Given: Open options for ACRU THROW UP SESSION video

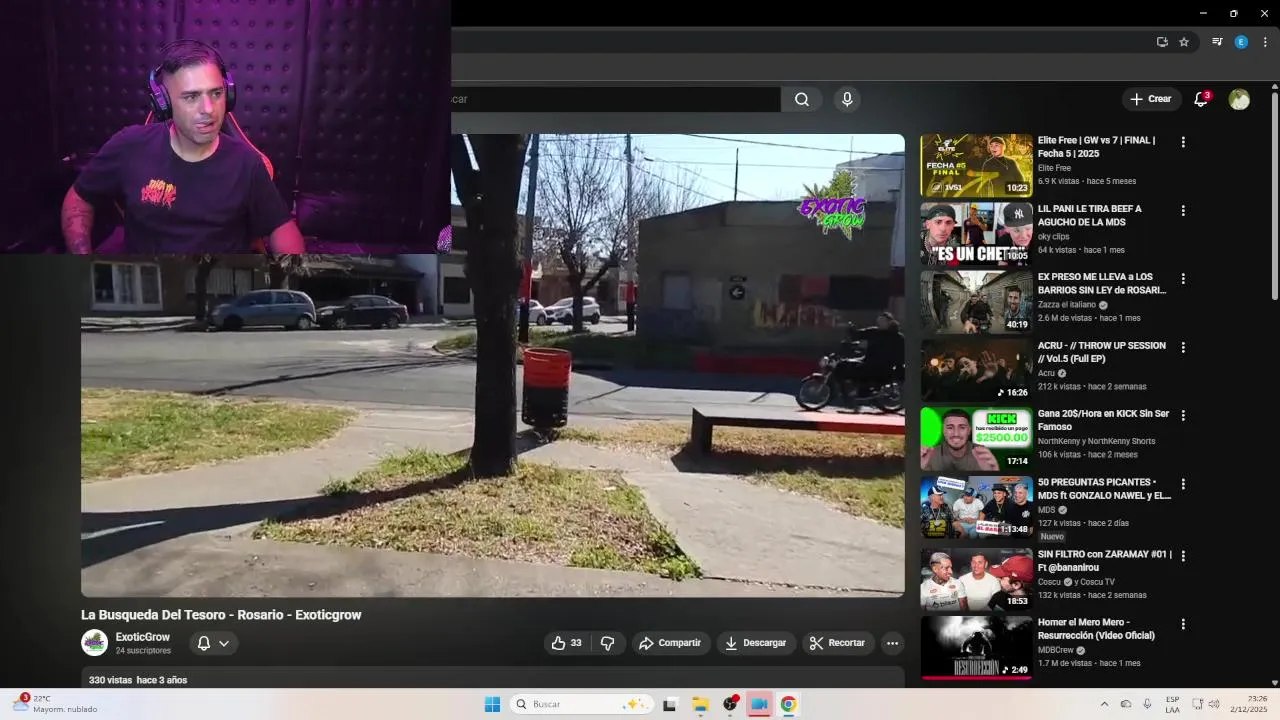Looking at the screenshot, I should (1183, 348).
